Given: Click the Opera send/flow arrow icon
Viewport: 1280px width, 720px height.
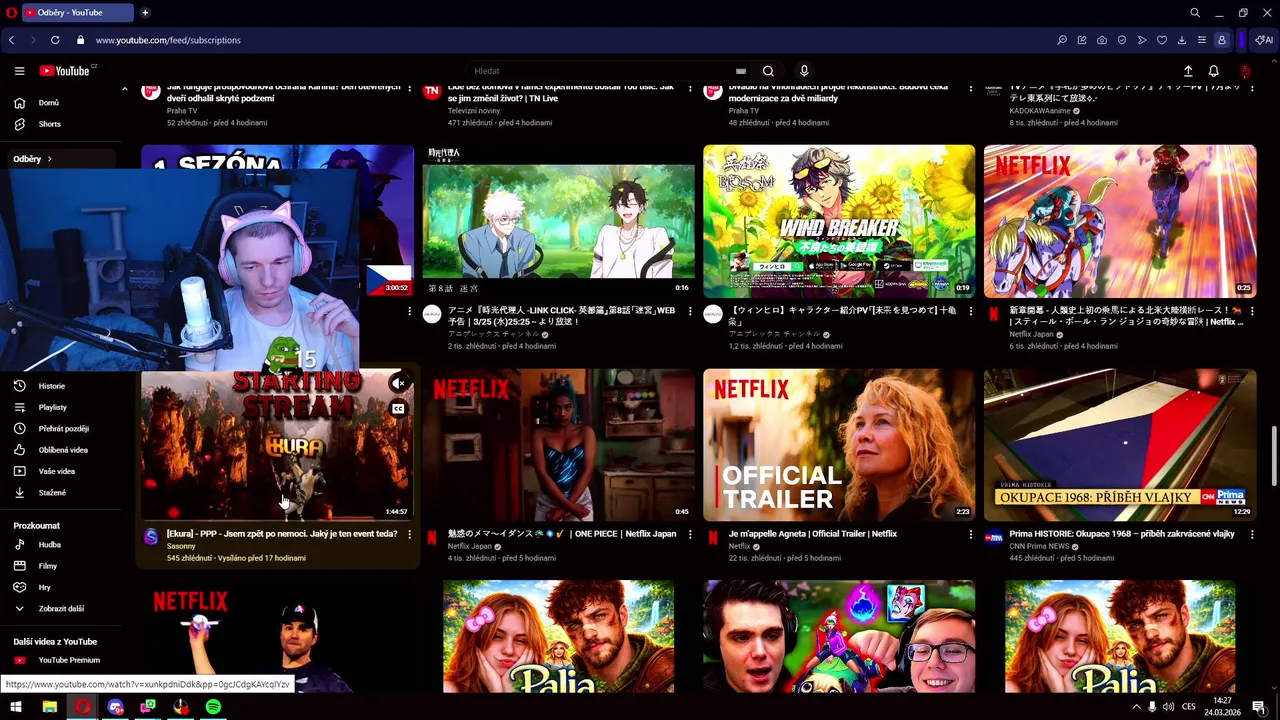Looking at the screenshot, I should point(1142,40).
